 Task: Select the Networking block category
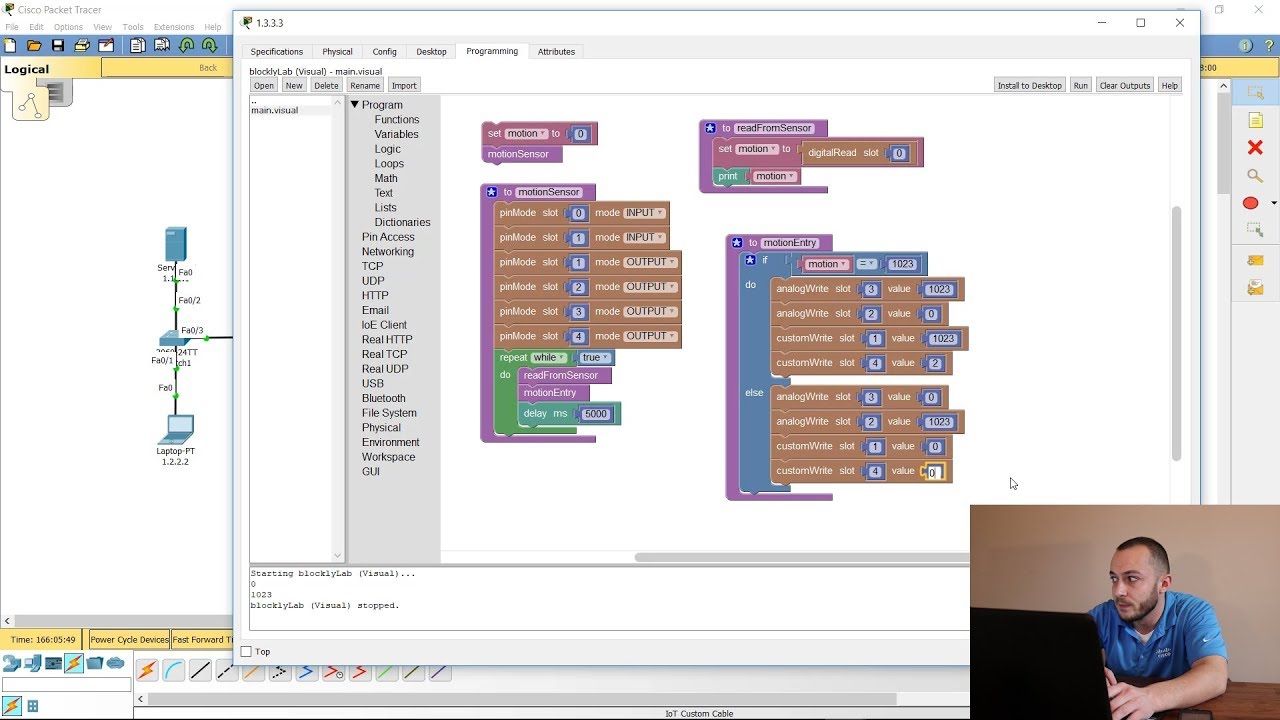pos(388,252)
